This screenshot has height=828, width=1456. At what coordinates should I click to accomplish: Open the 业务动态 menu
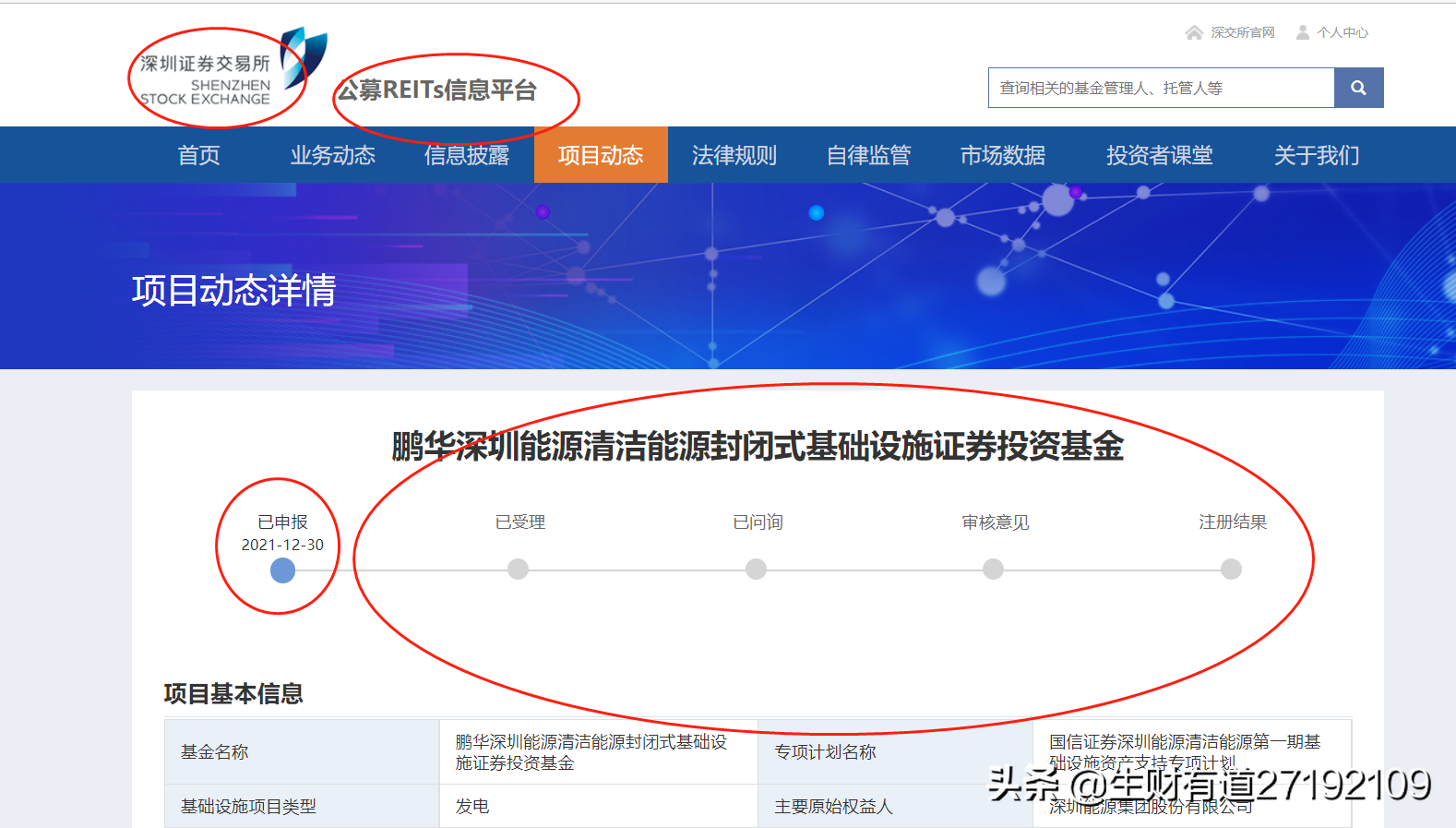click(333, 155)
